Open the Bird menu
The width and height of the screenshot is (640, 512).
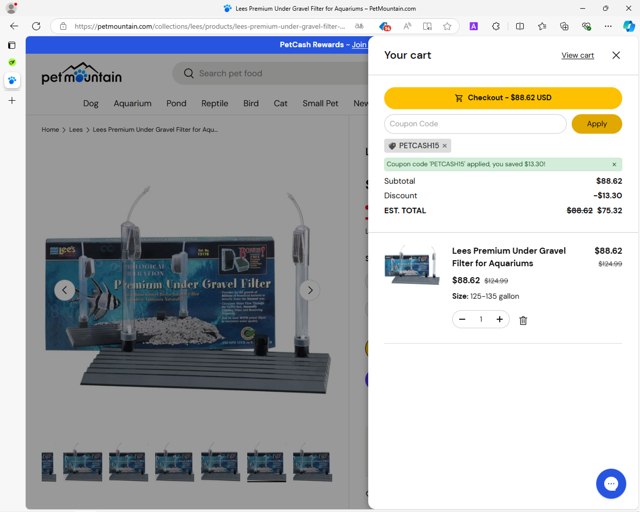click(251, 103)
